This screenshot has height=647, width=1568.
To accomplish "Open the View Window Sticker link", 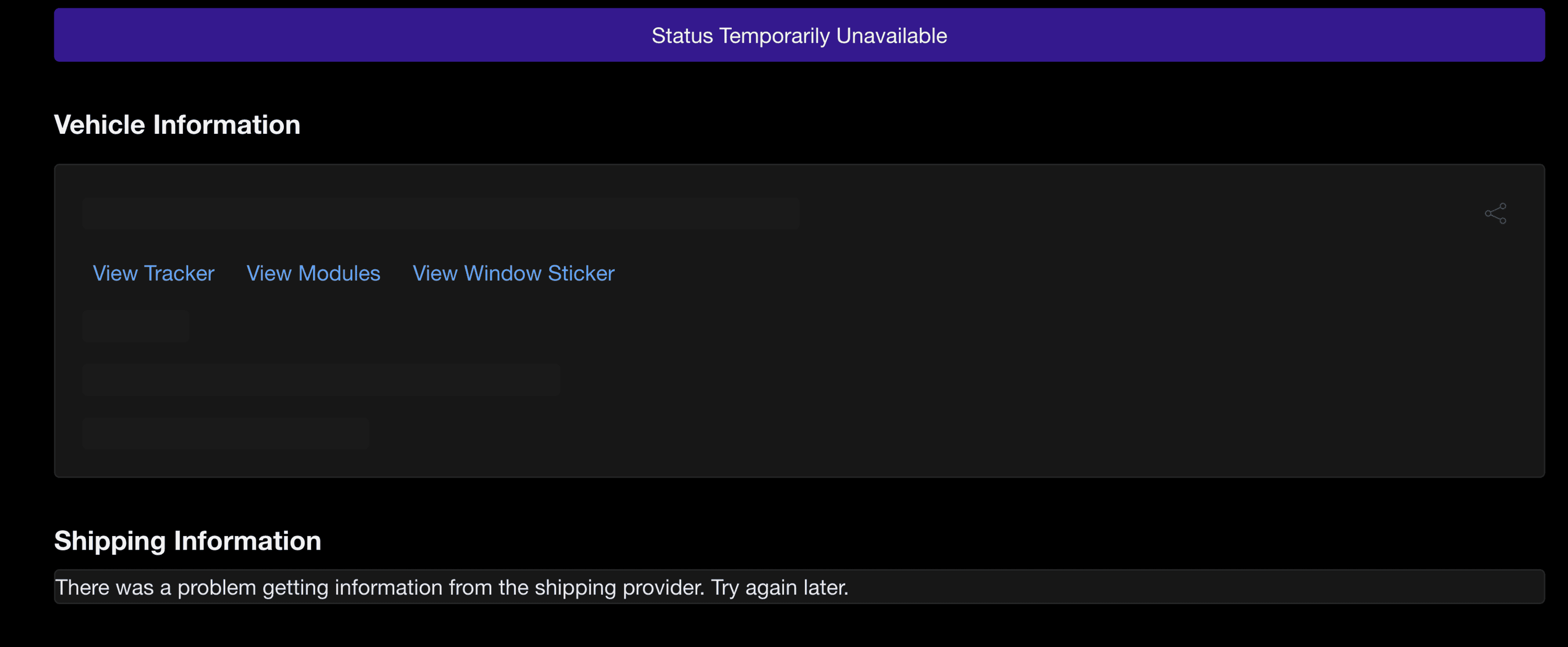I will coord(513,274).
